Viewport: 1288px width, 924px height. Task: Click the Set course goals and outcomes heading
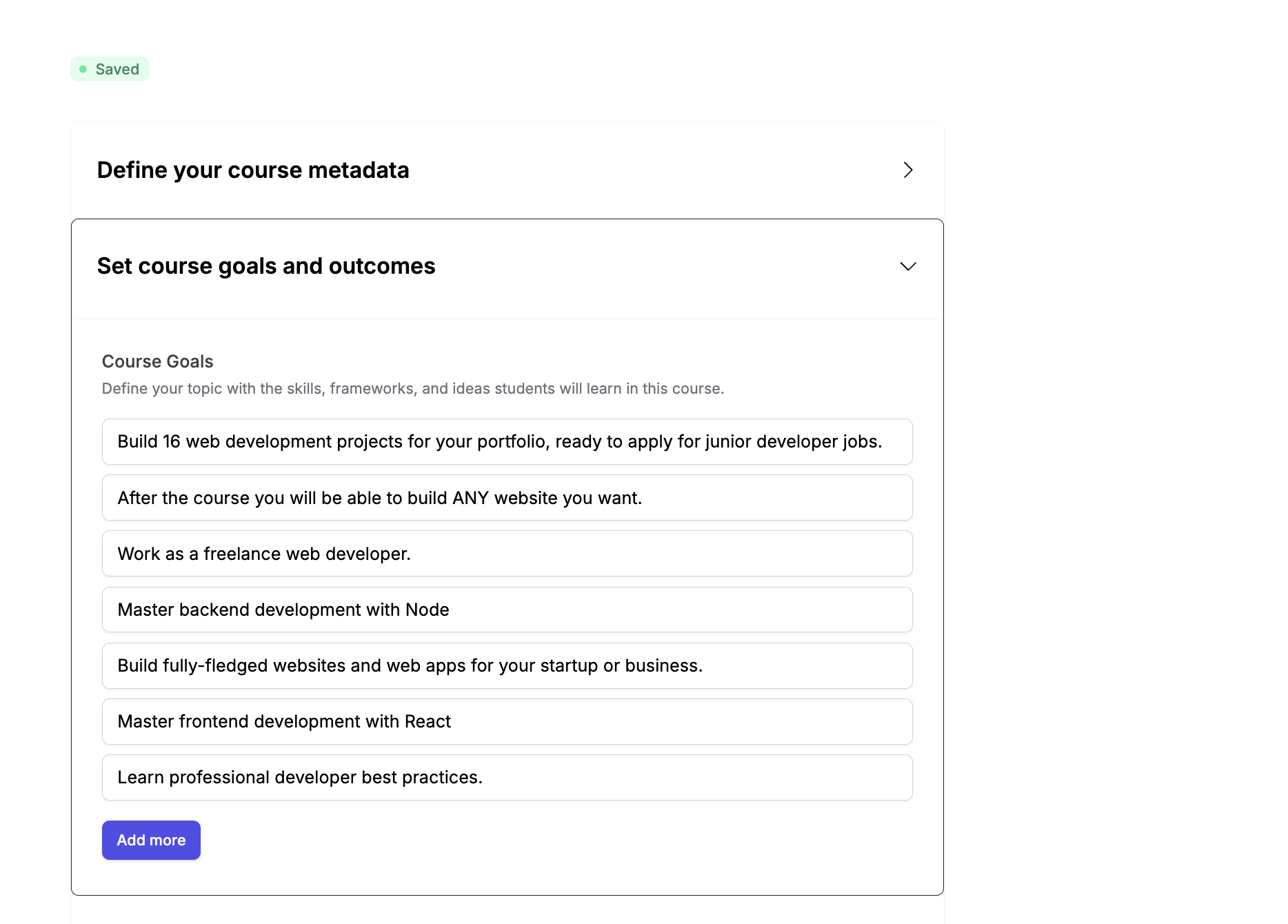pos(266,266)
